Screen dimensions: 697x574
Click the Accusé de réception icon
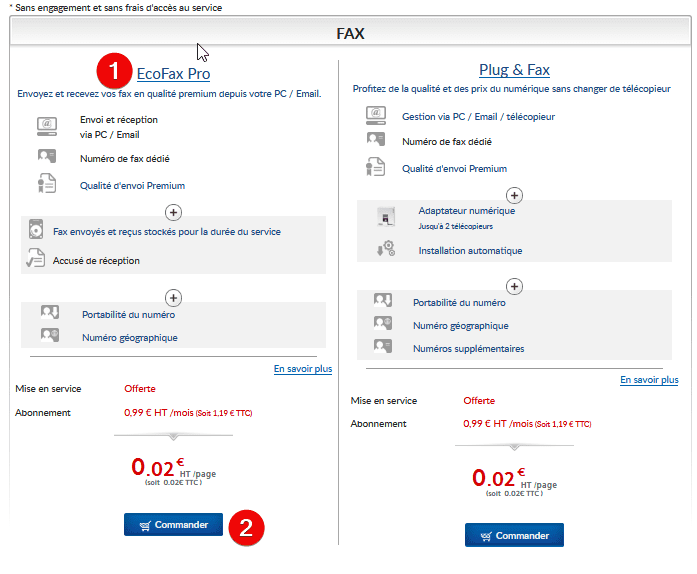(36, 258)
